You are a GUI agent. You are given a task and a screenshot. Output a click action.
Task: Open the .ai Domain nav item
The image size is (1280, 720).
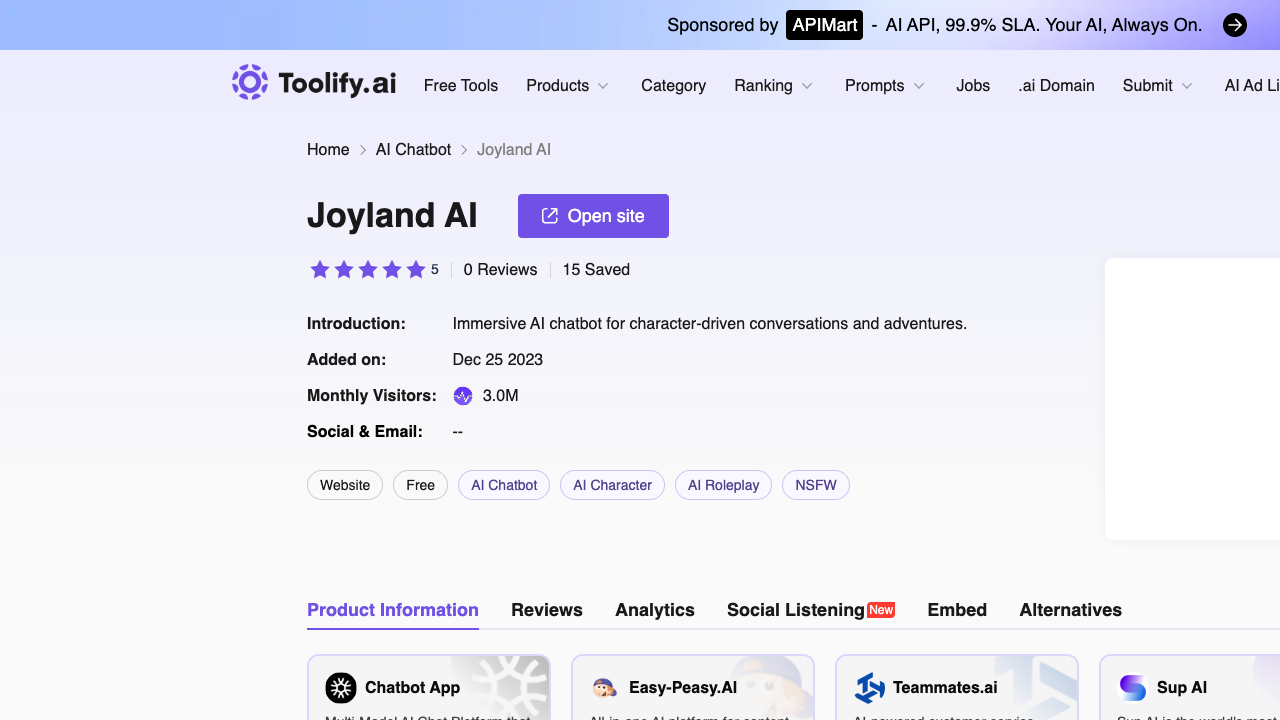tap(1056, 86)
